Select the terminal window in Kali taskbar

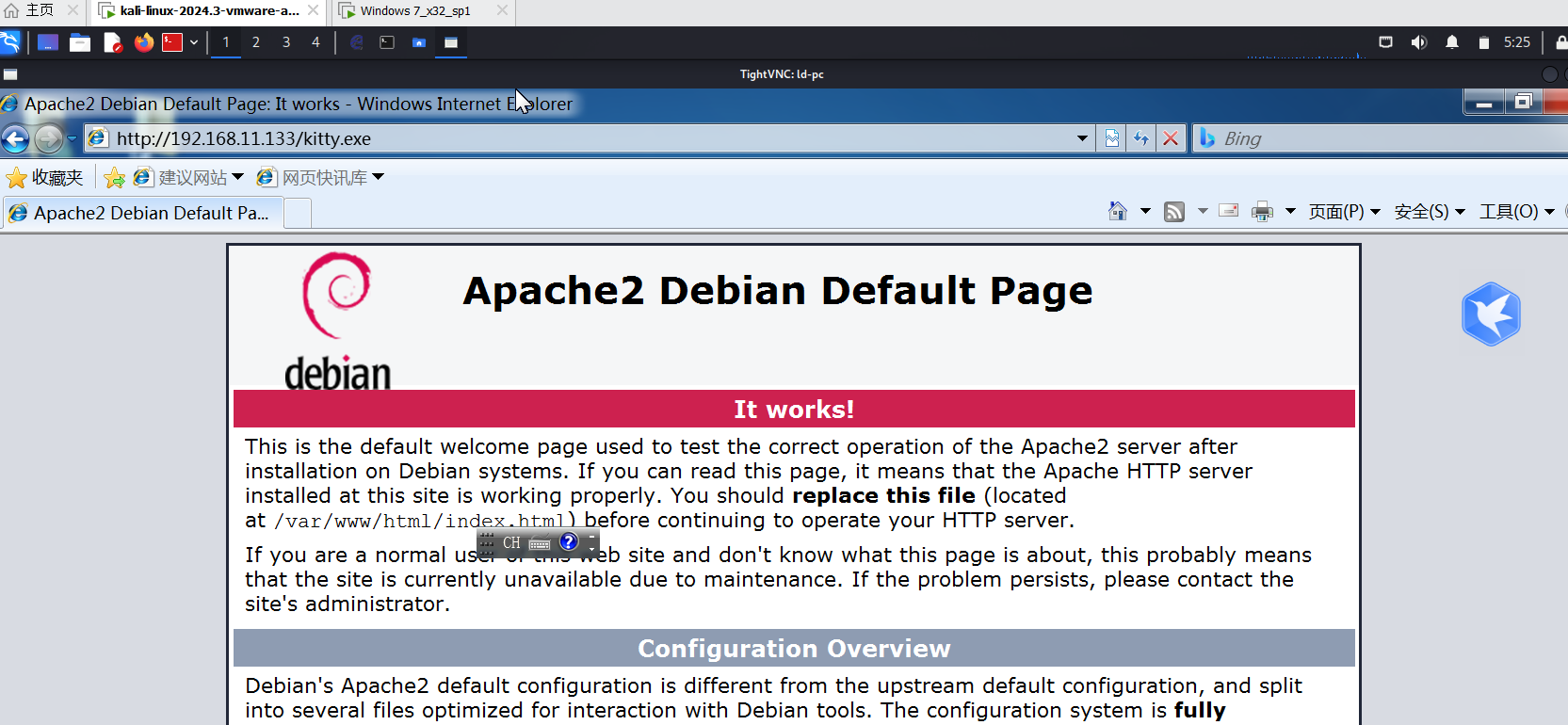387,42
